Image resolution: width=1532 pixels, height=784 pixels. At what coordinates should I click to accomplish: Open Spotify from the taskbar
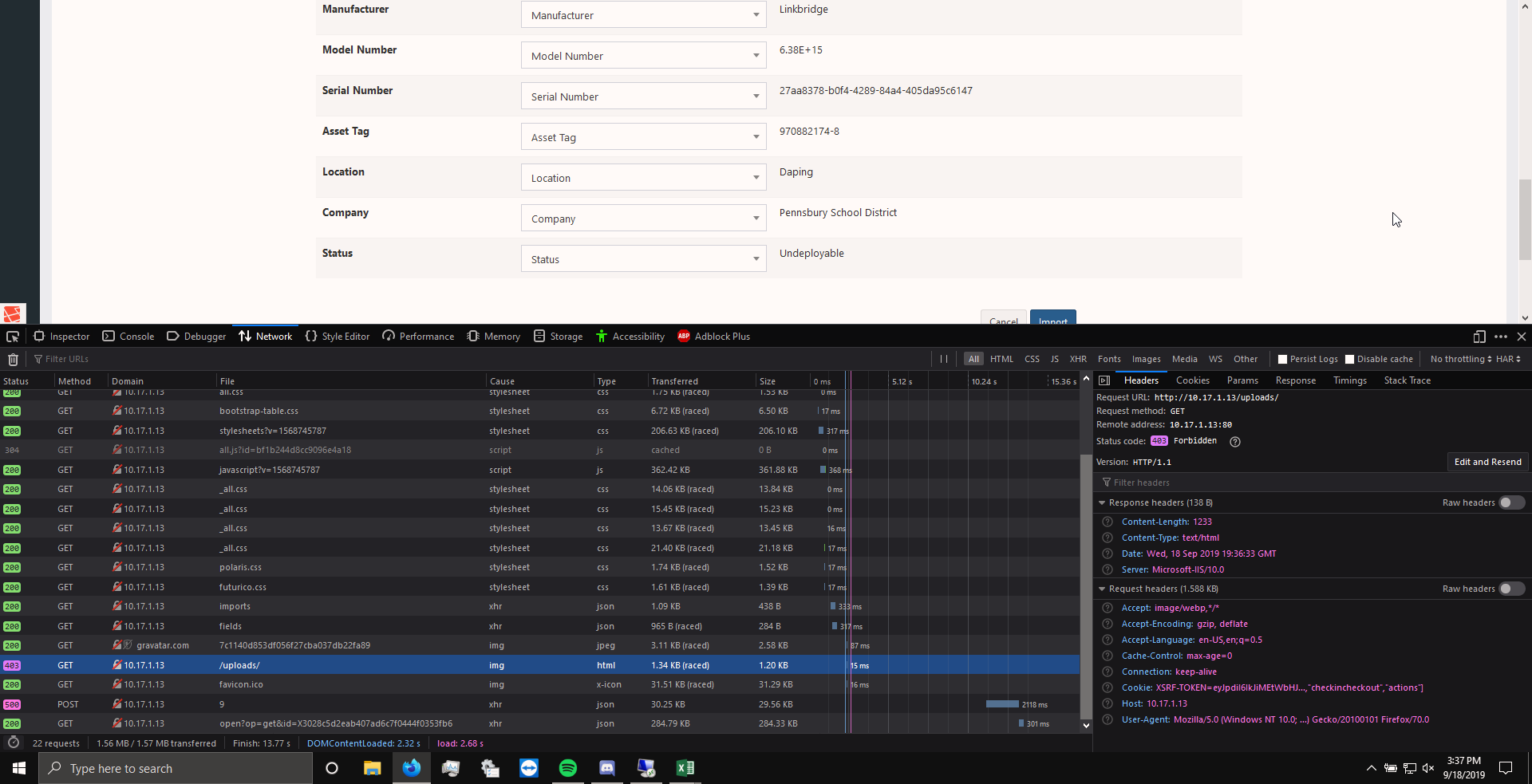point(568,768)
